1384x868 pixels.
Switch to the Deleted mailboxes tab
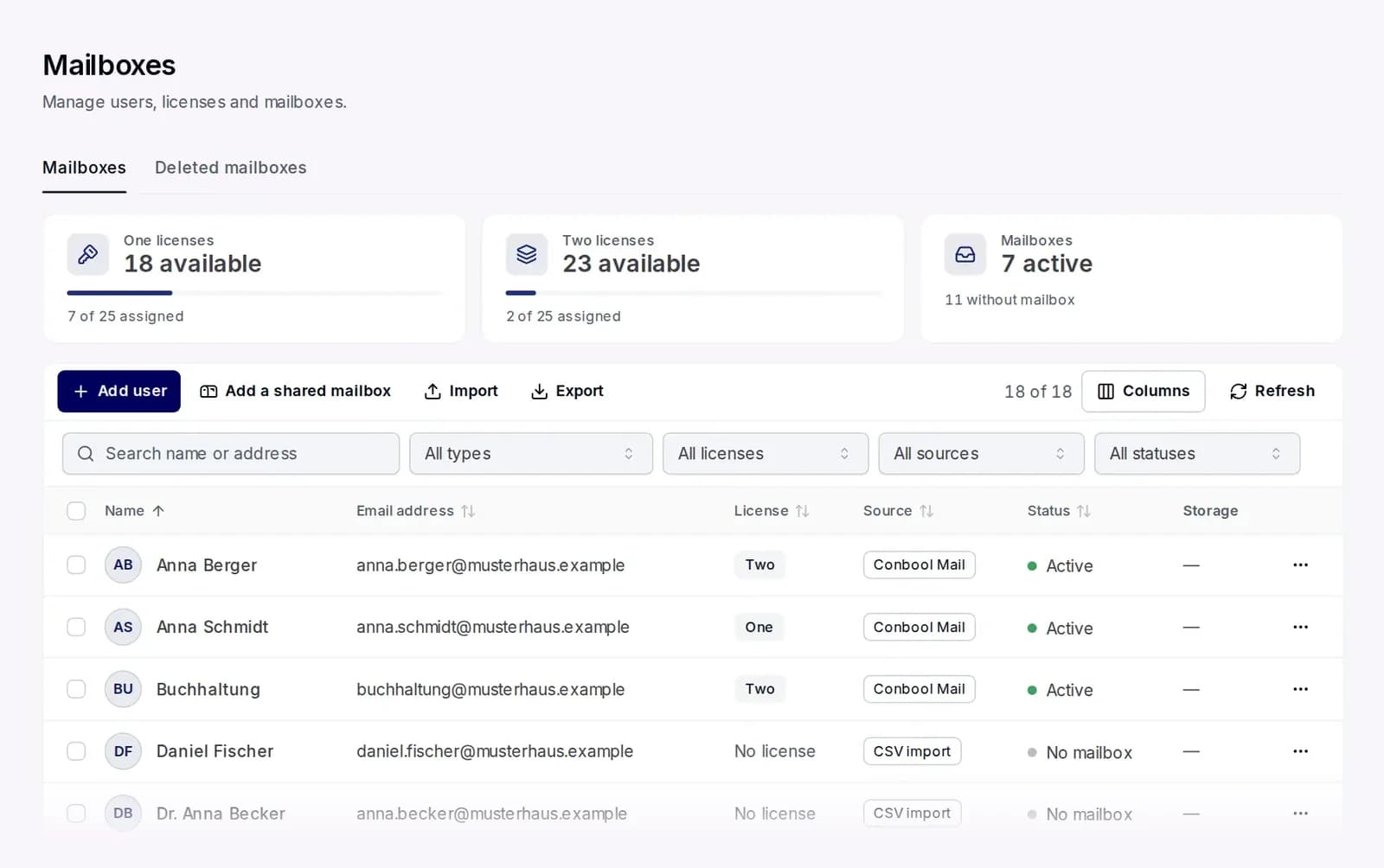[231, 168]
